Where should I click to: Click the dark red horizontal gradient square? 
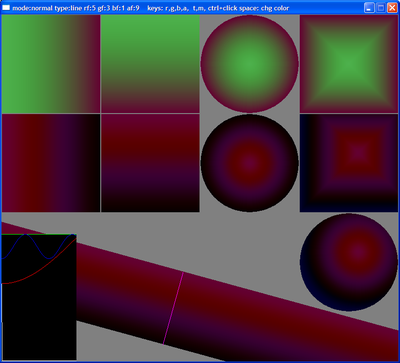click(x=51, y=163)
